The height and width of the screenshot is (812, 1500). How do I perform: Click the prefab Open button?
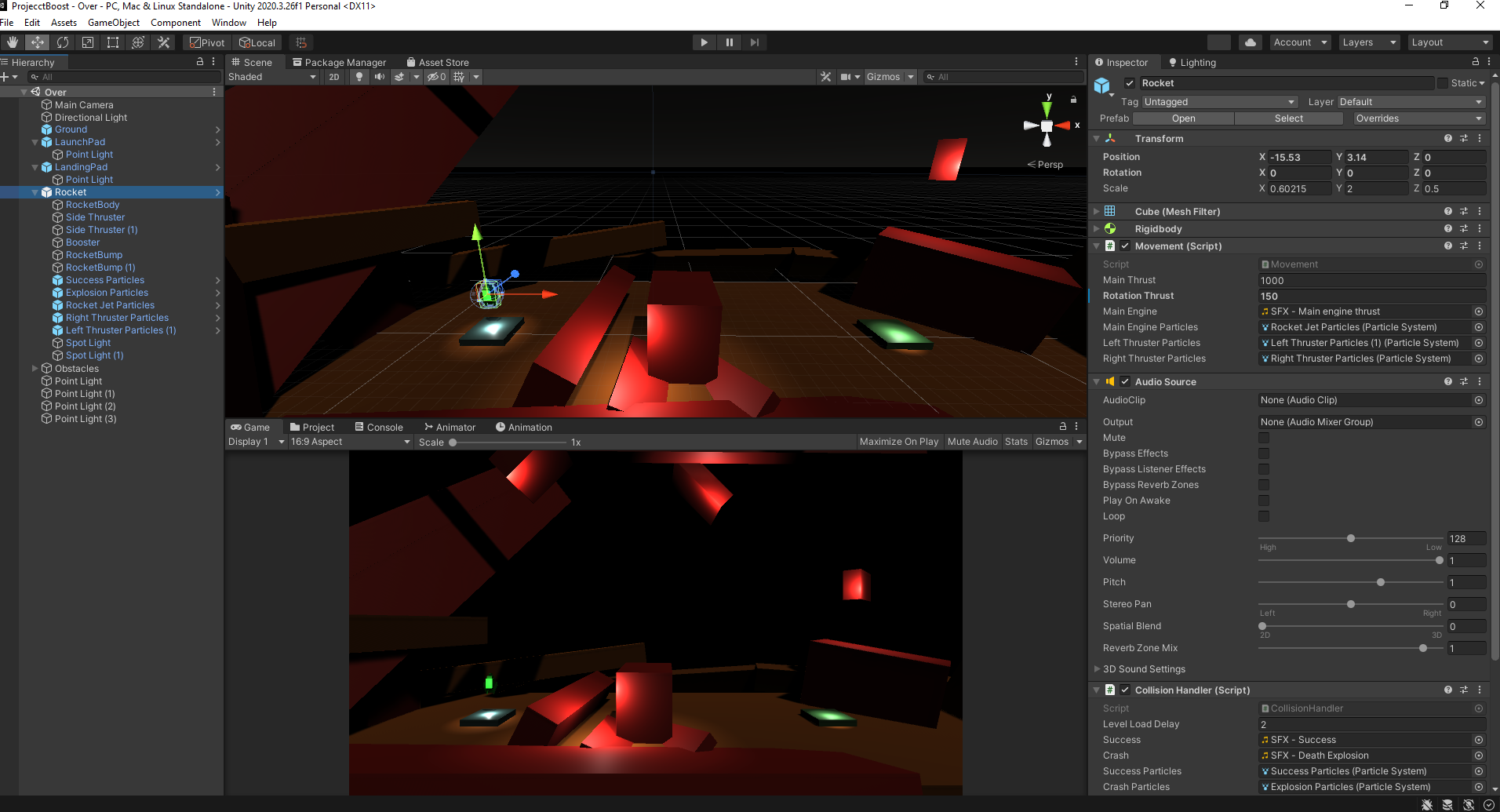1183,118
